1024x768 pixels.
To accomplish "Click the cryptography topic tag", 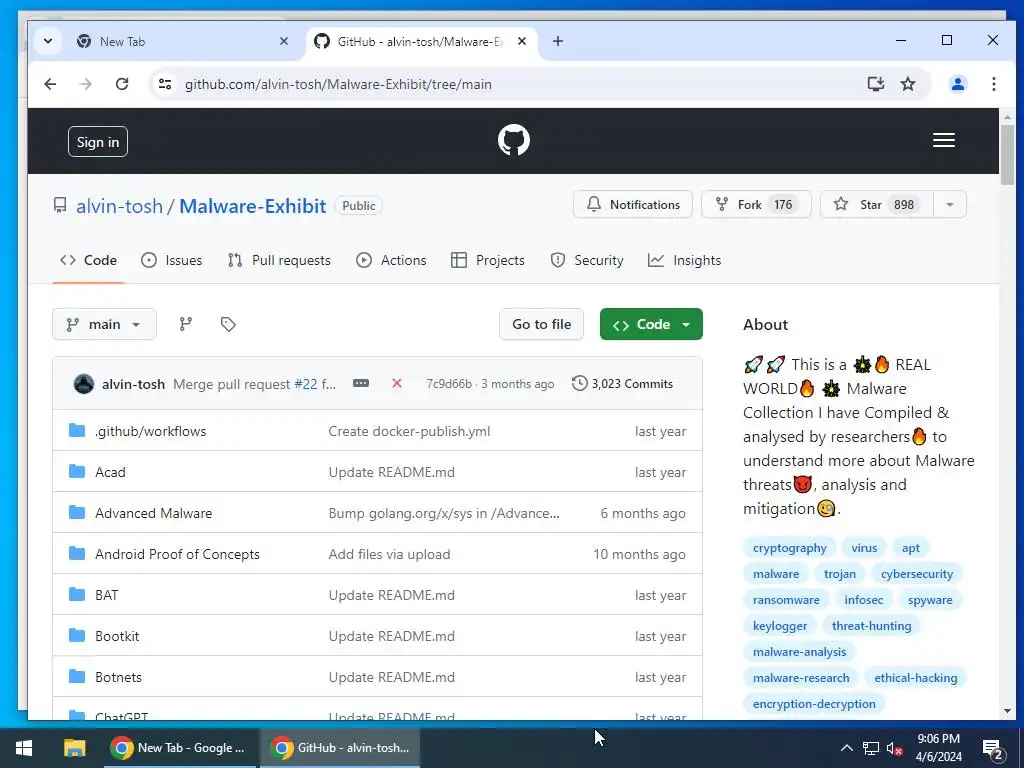I will pyautogui.click(x=790, y=548).
